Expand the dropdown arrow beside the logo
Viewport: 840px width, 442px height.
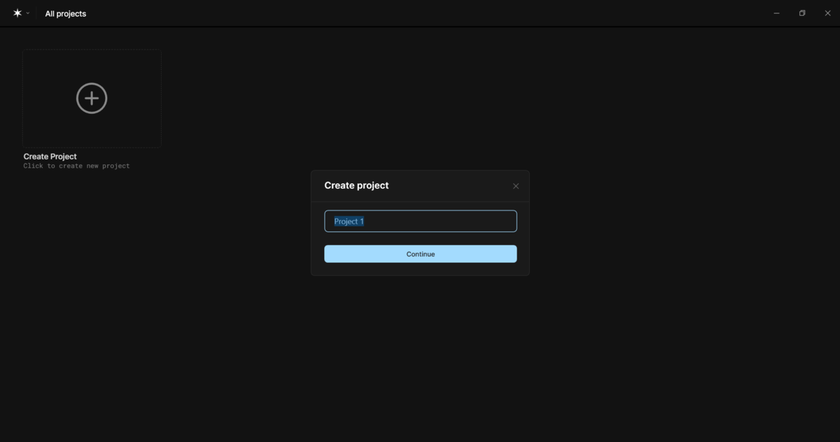click(28, 13)
